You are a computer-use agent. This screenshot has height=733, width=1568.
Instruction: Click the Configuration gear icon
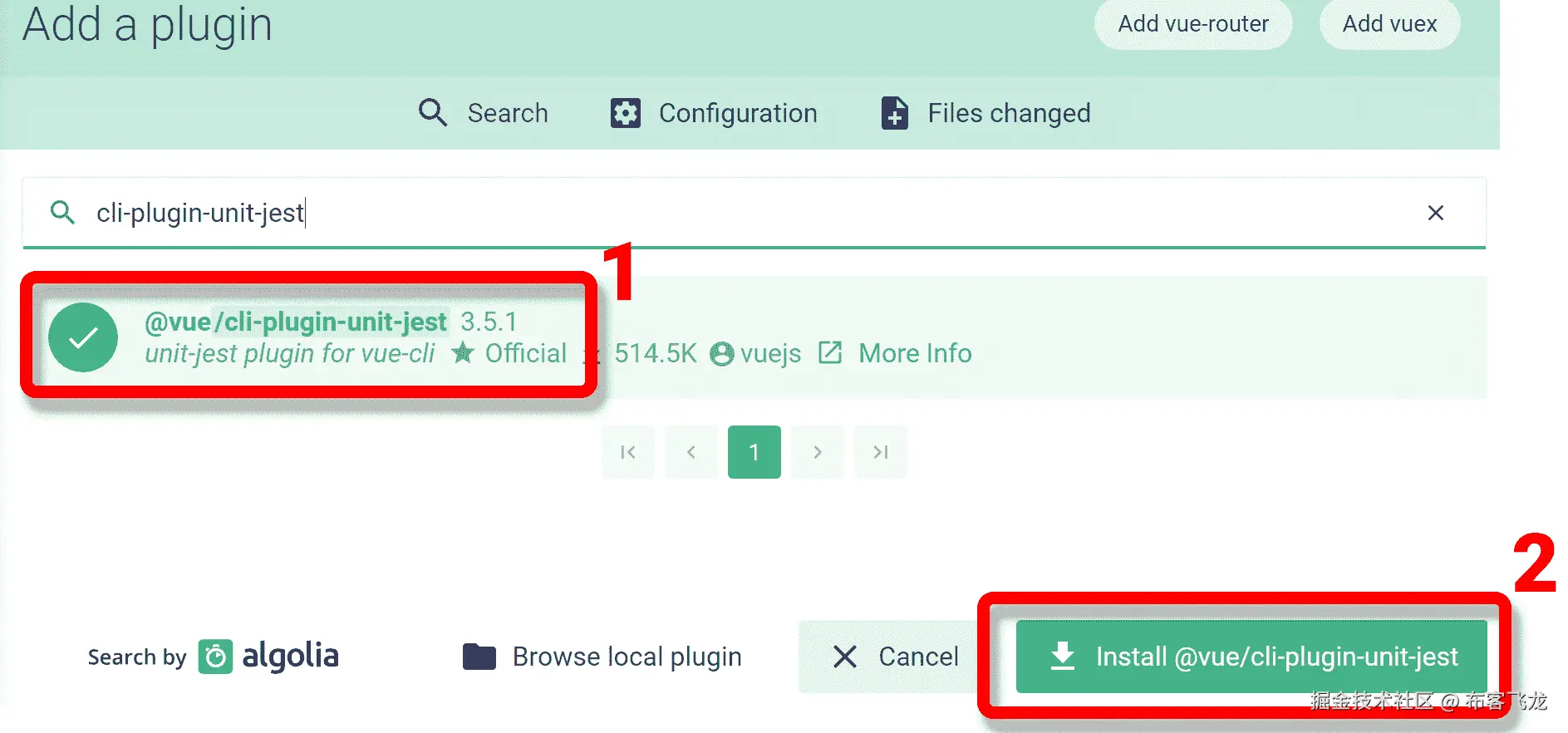(x=626, y=113)
